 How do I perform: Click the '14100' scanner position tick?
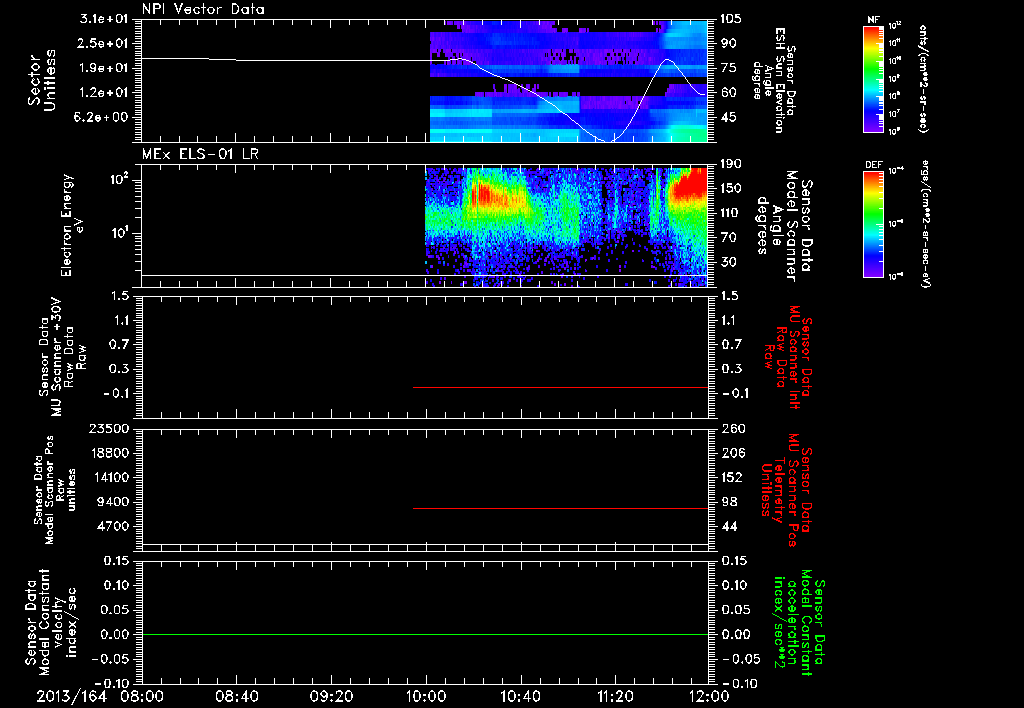(x=108, y=477)
